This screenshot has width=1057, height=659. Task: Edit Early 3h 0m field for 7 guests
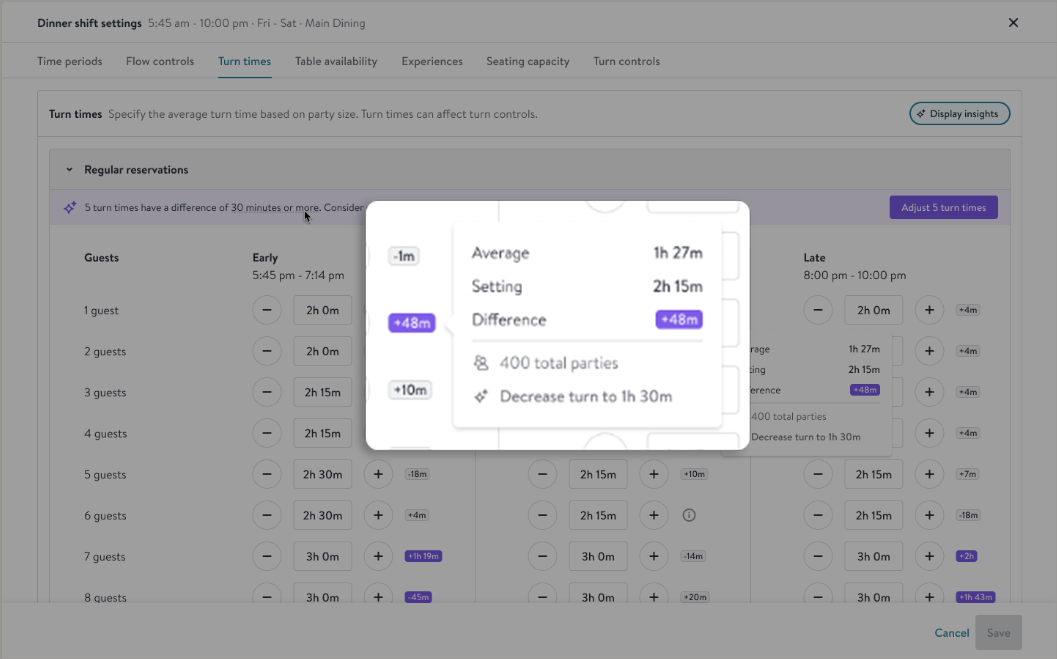point(322,557)
